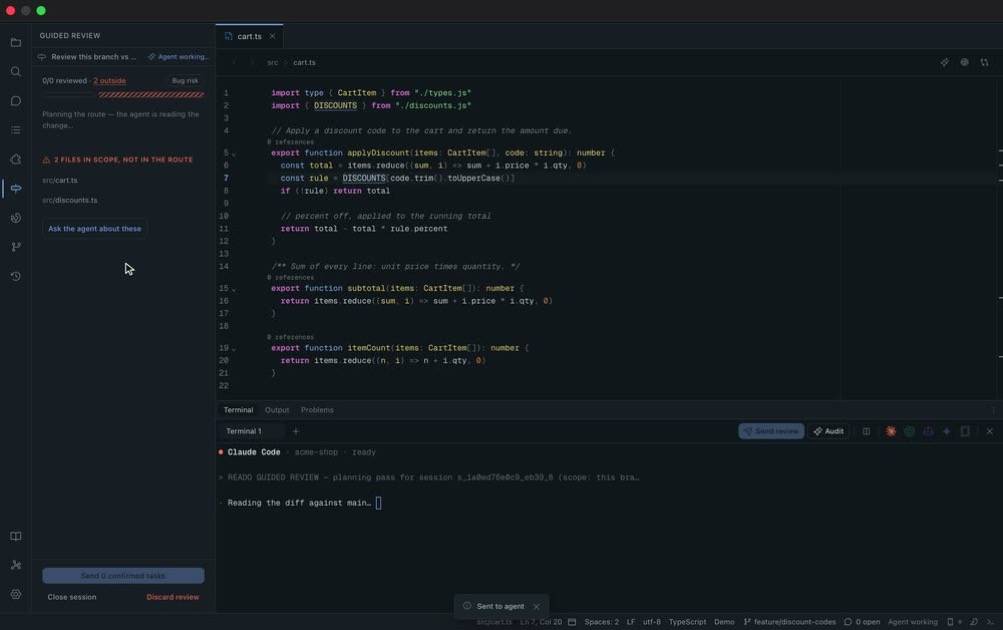Screen dimensions: 1003x630
Task: Dismiss the 'Sent to agent' notification
Action: [x=537, y=606]
